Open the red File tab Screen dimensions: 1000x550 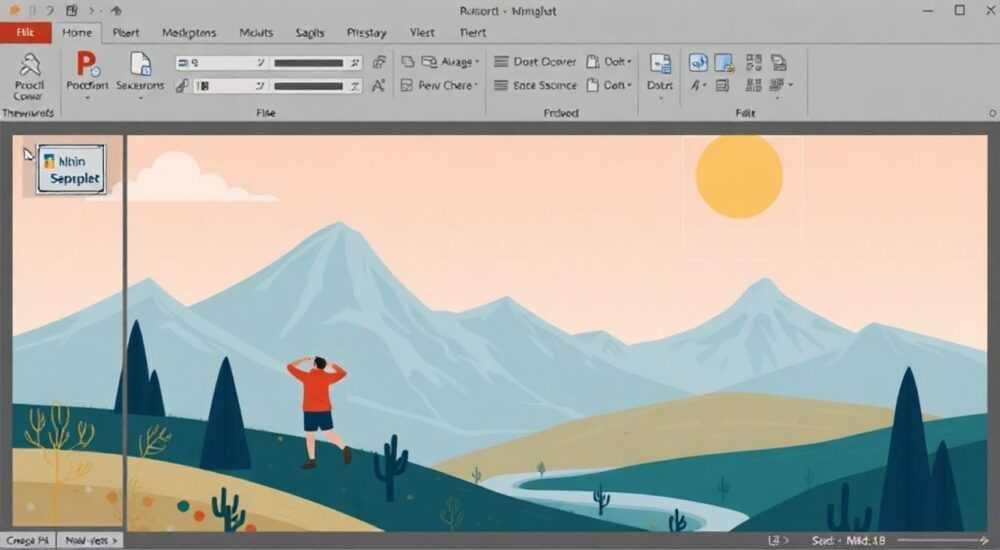point(26,33)
